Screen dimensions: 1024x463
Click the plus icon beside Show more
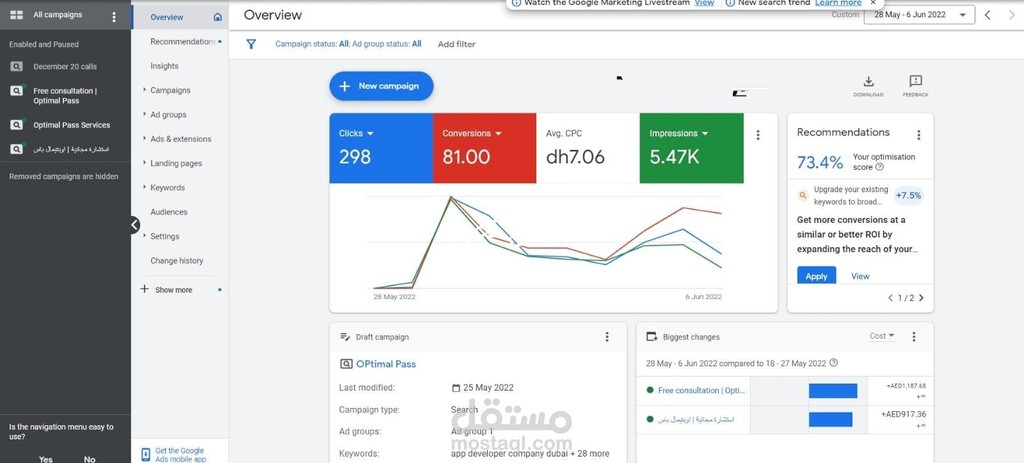(144, 289)
